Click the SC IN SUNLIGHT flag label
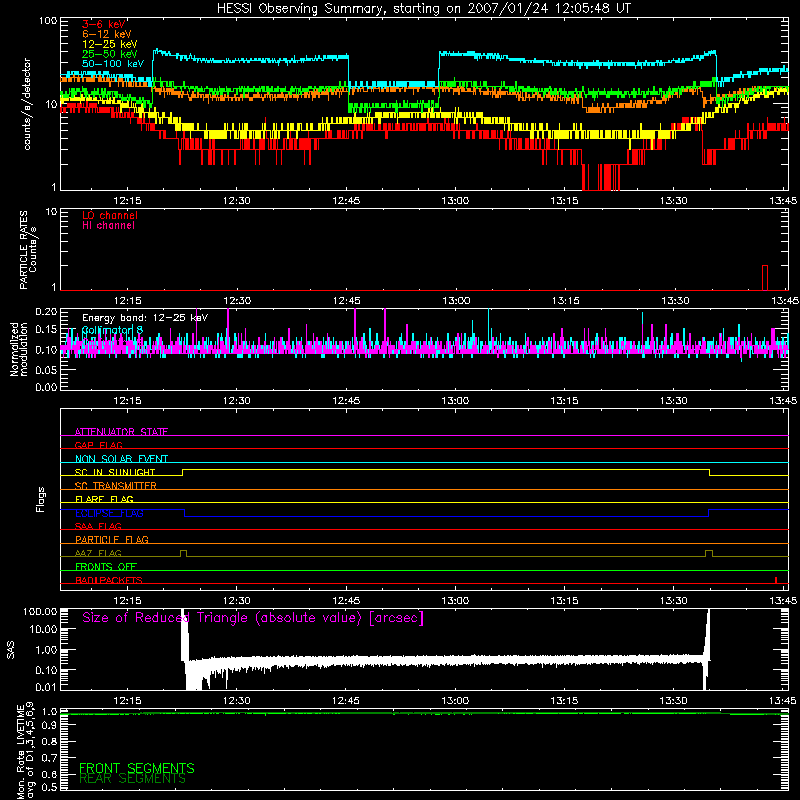Viewport: 800px width, 800px height. click(115, 472)
